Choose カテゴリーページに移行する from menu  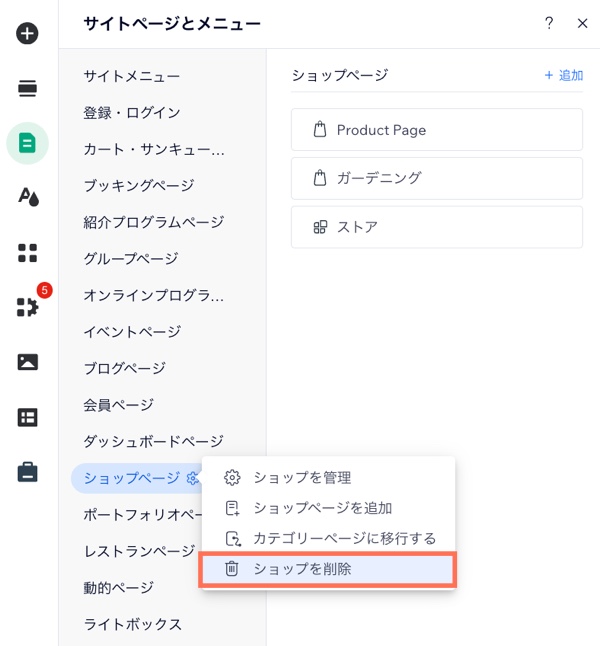tap(328, 538)
